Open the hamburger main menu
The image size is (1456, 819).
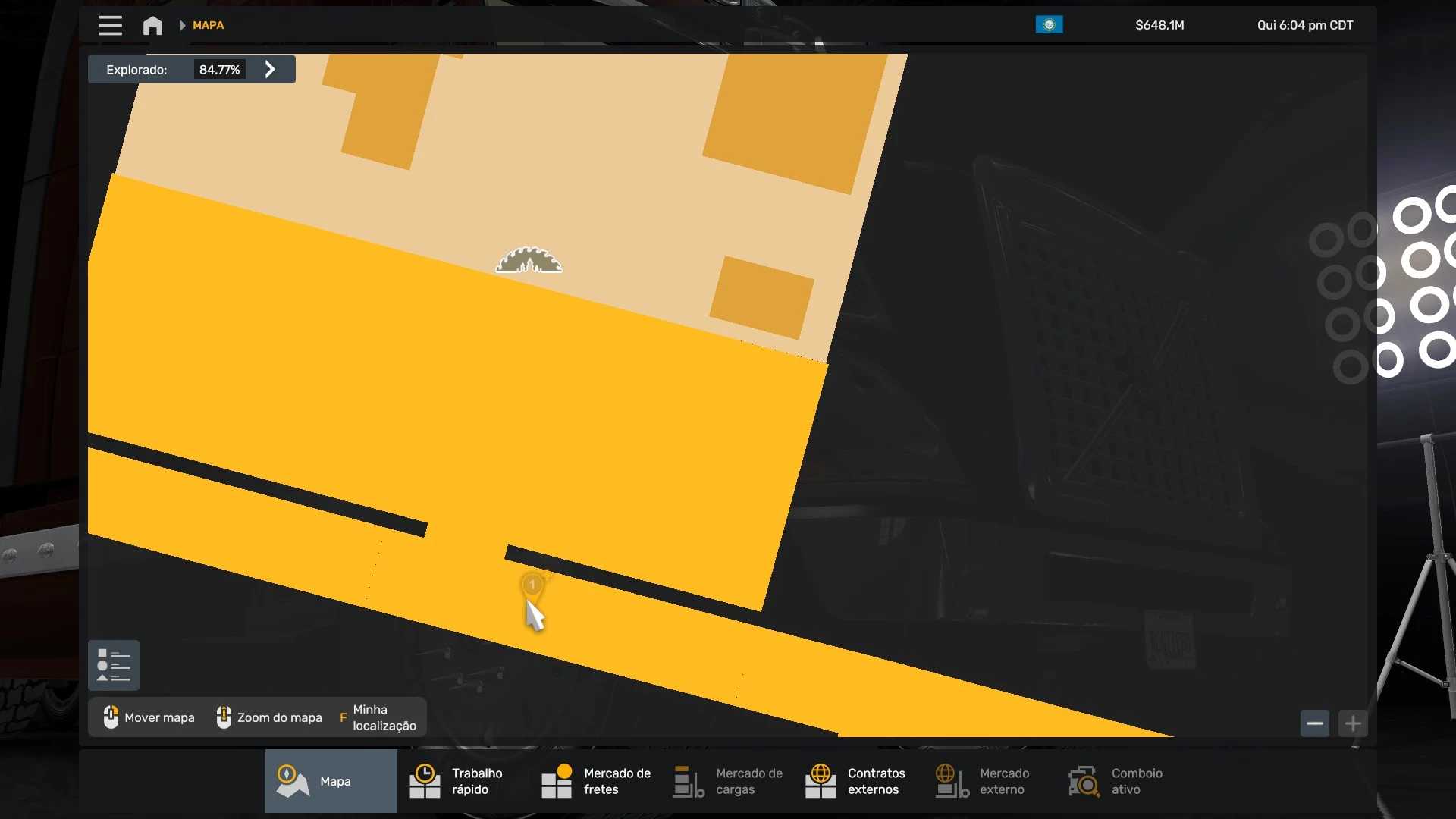tap(110, 25)
